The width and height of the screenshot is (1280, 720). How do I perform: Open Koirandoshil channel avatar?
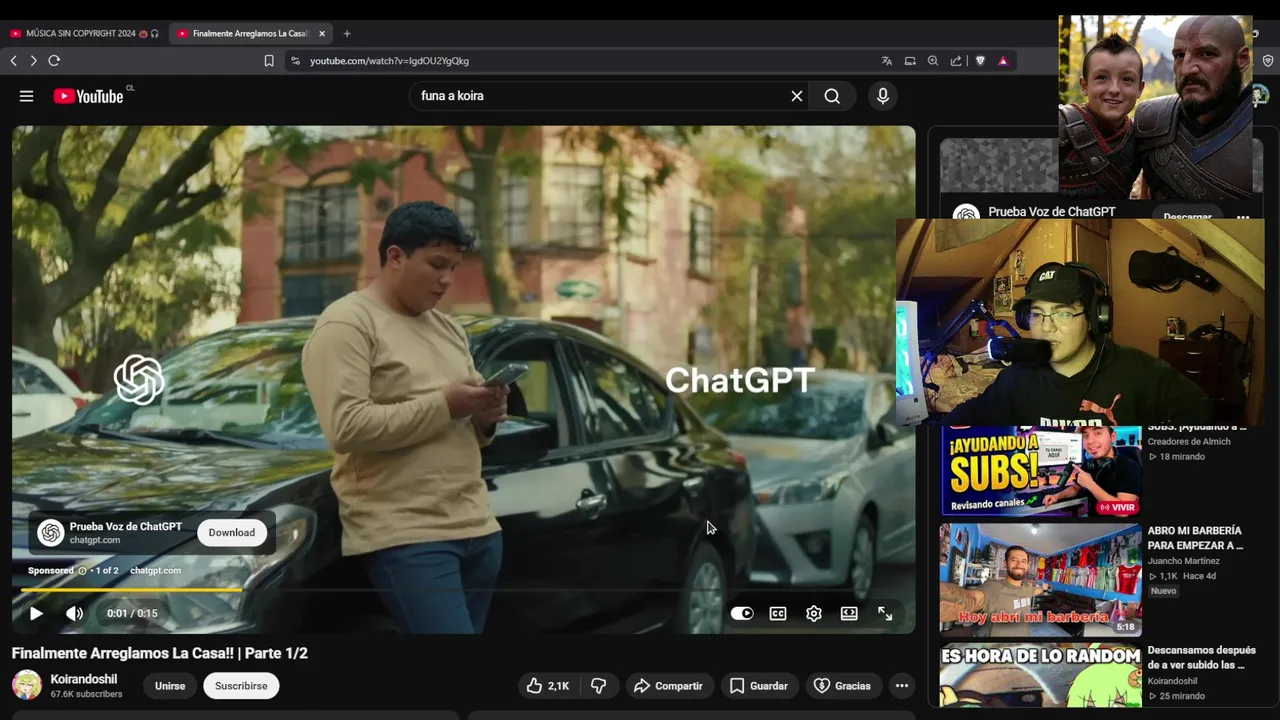[x=27, y=685]
